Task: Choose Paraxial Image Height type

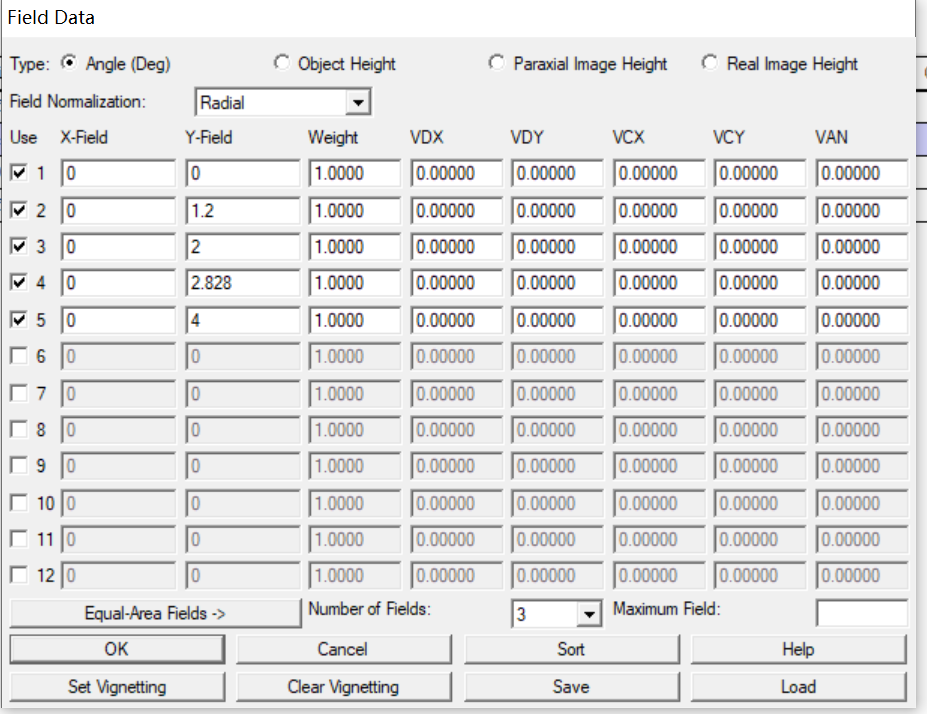Action: coord(497,63)
